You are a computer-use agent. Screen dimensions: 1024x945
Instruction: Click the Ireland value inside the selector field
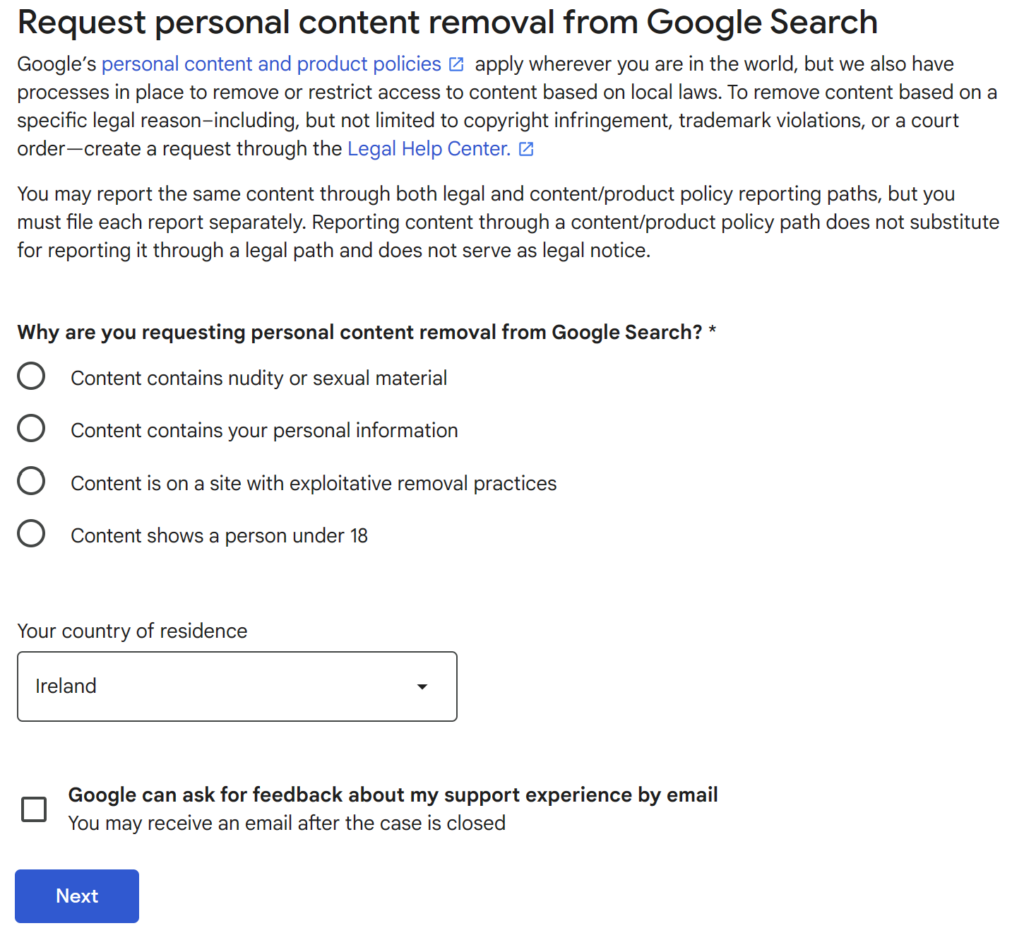66,686
